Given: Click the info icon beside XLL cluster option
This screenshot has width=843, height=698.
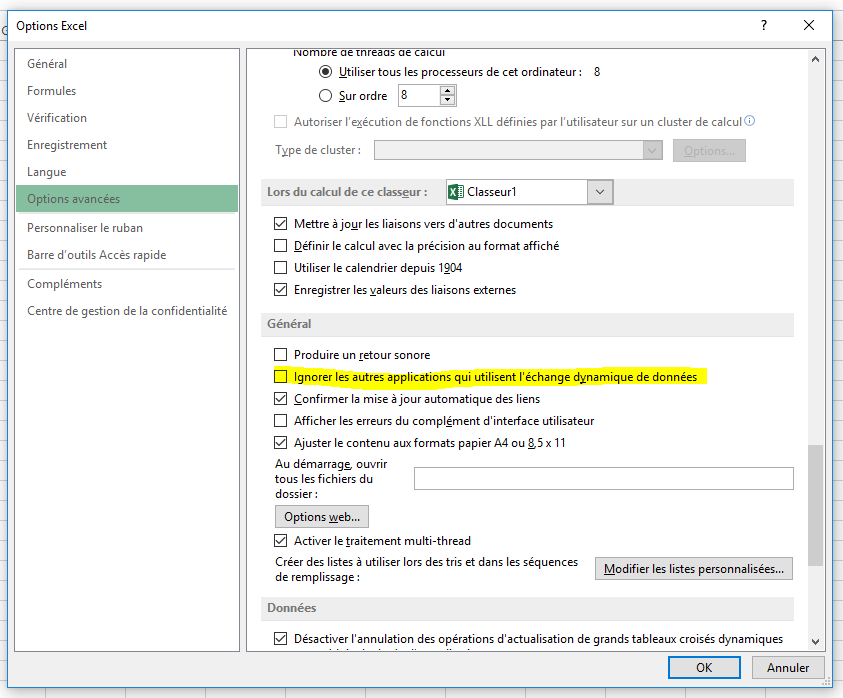Looking at the screenshot, I should point(749,121).
